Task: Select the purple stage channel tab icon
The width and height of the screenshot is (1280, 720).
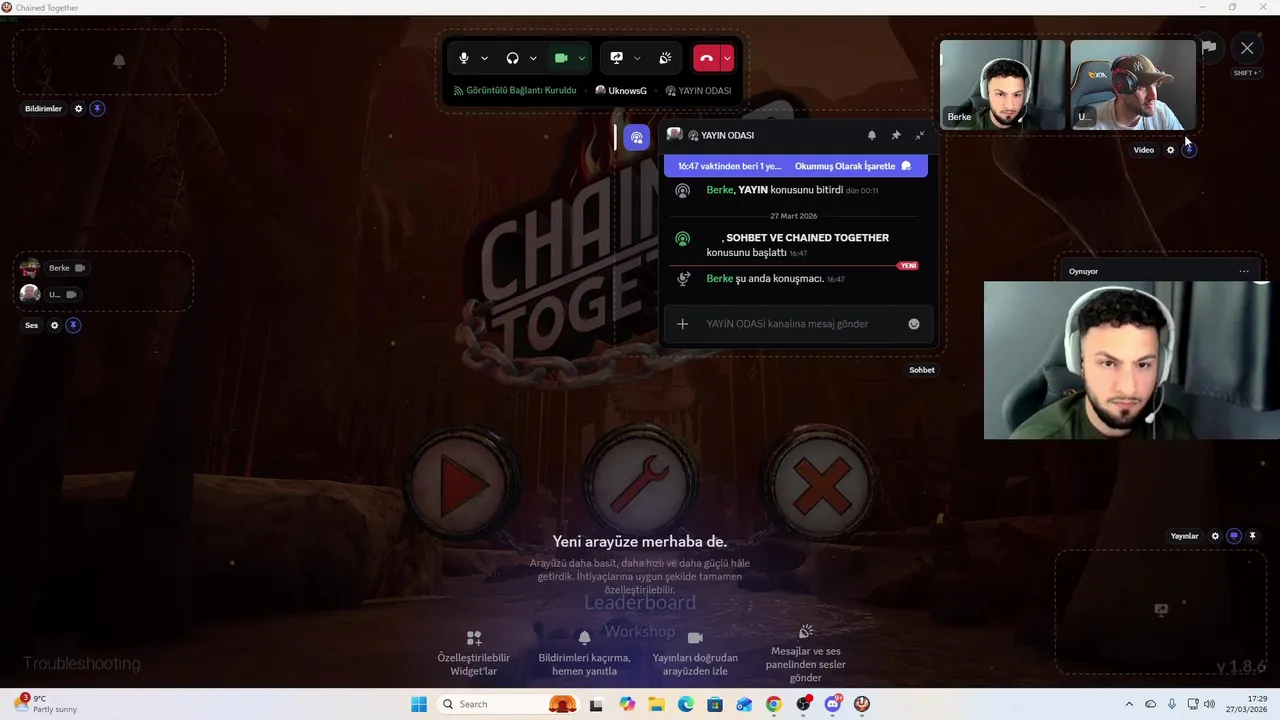Action: tap(637, 137)
